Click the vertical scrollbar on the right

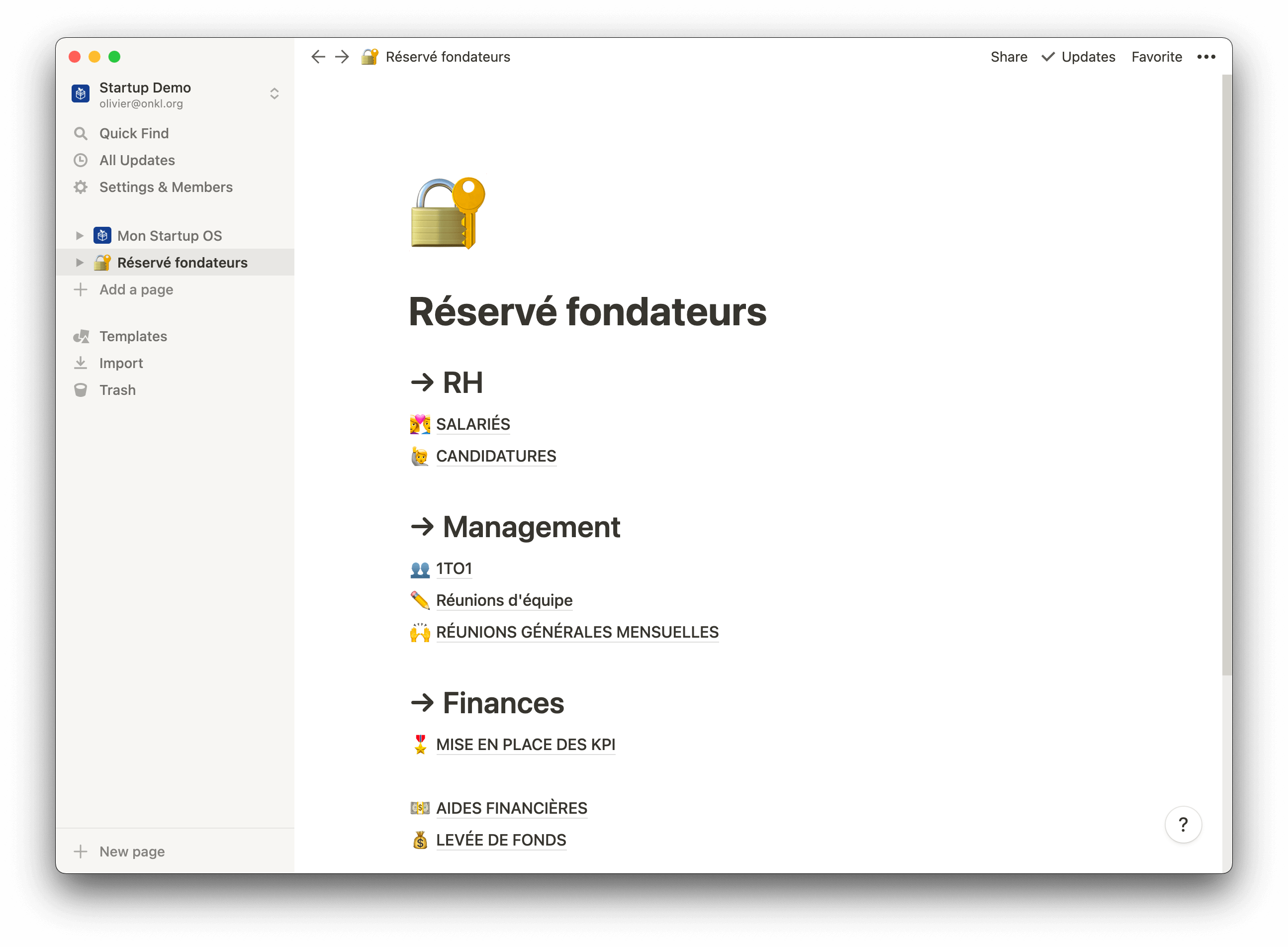1226,373
